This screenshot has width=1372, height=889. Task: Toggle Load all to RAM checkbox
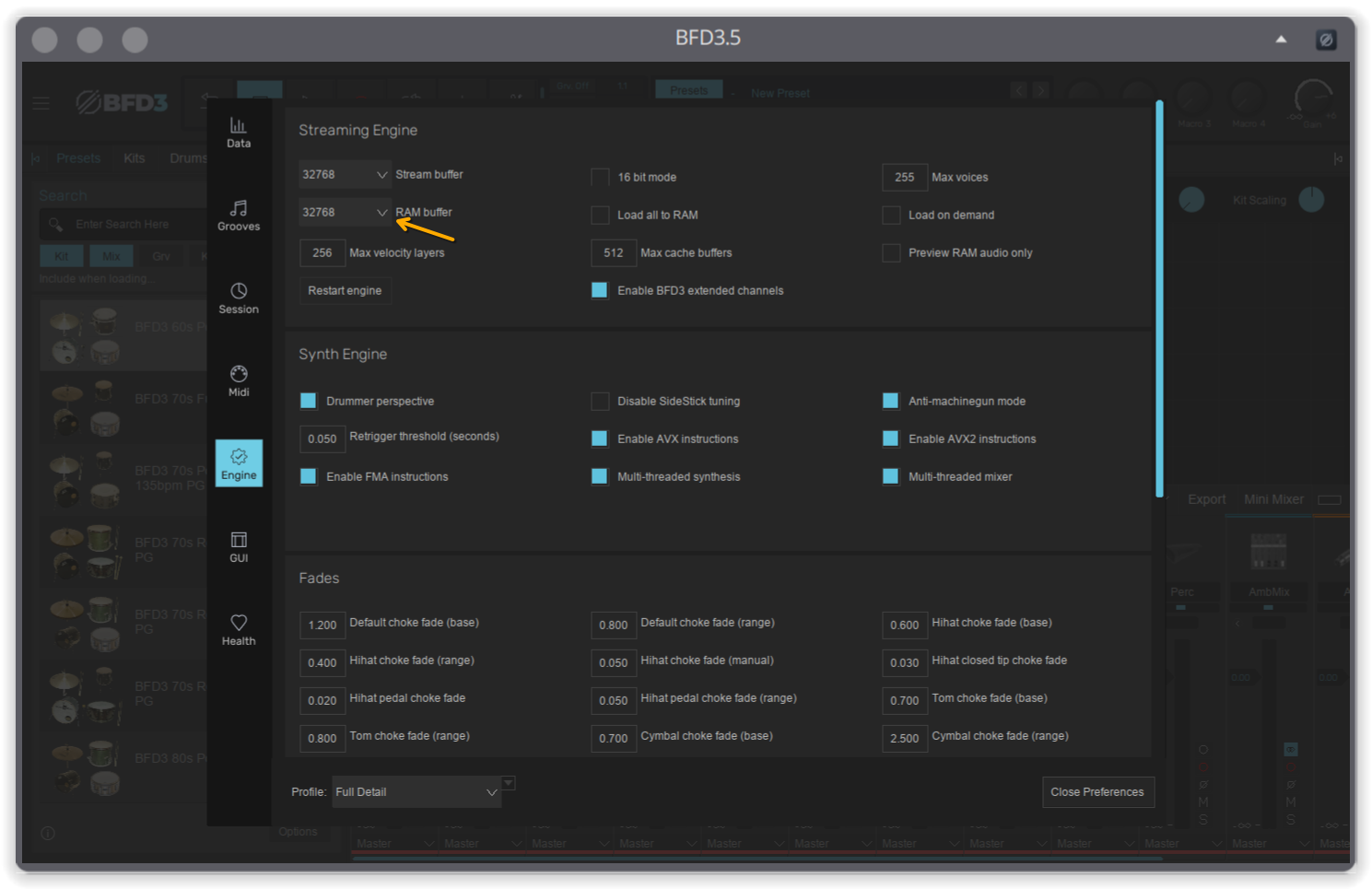click(x=600, y=215)
